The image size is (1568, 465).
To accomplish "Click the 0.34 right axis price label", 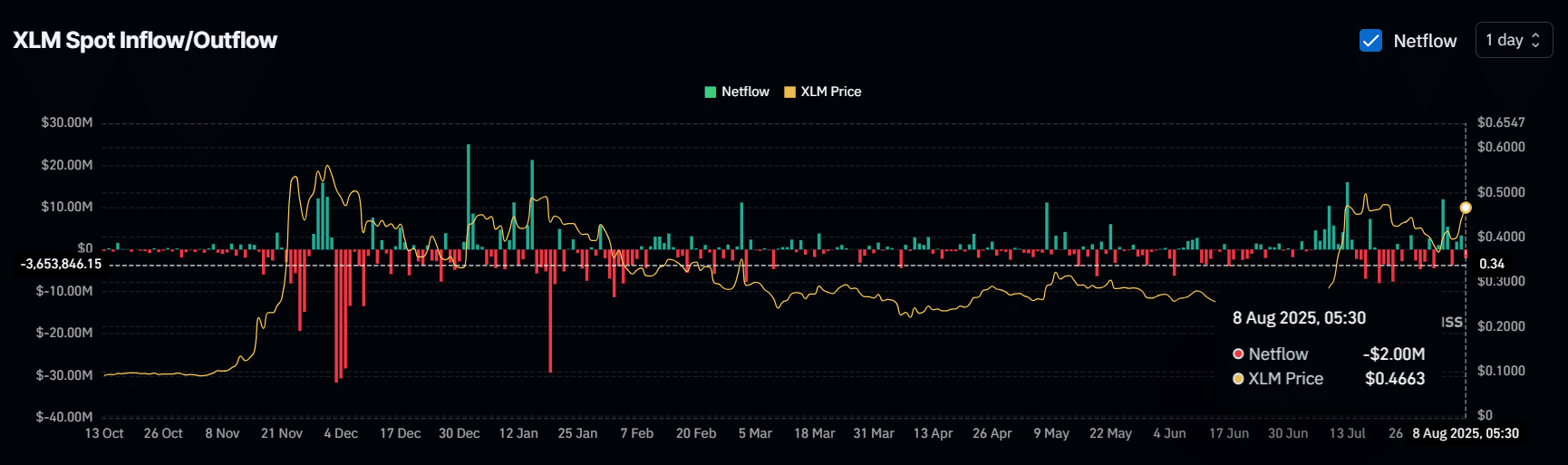I will 1492,265.
